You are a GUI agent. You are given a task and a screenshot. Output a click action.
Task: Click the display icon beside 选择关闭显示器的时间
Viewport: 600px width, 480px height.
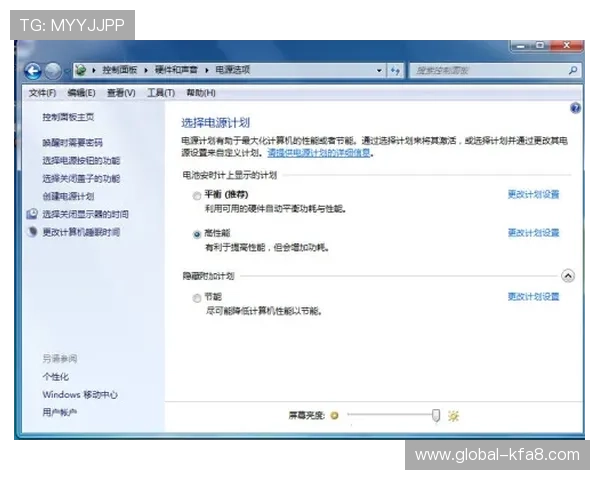coord(32,214)
